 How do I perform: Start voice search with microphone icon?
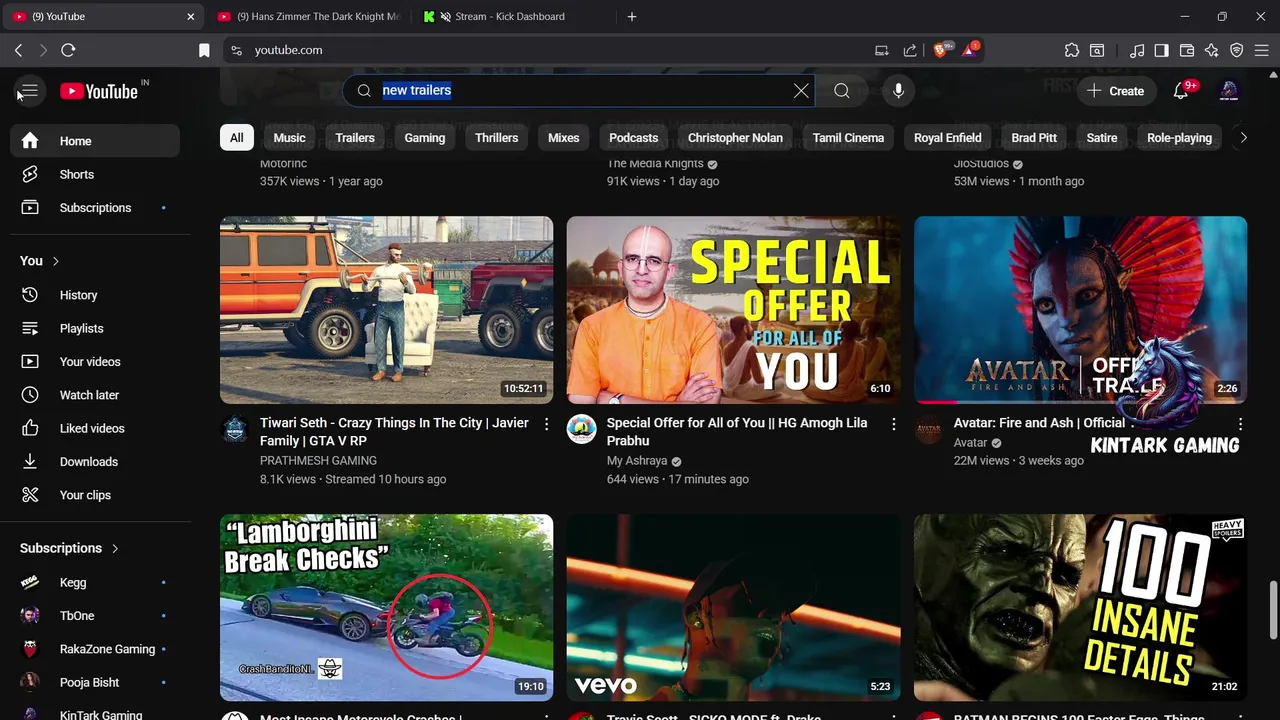tap(898, 91)
